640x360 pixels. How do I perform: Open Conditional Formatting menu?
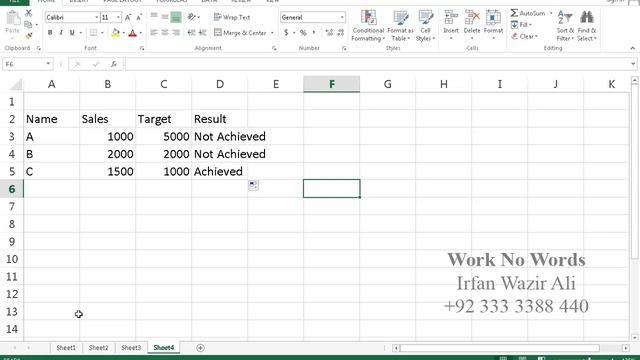click(368, 26)
